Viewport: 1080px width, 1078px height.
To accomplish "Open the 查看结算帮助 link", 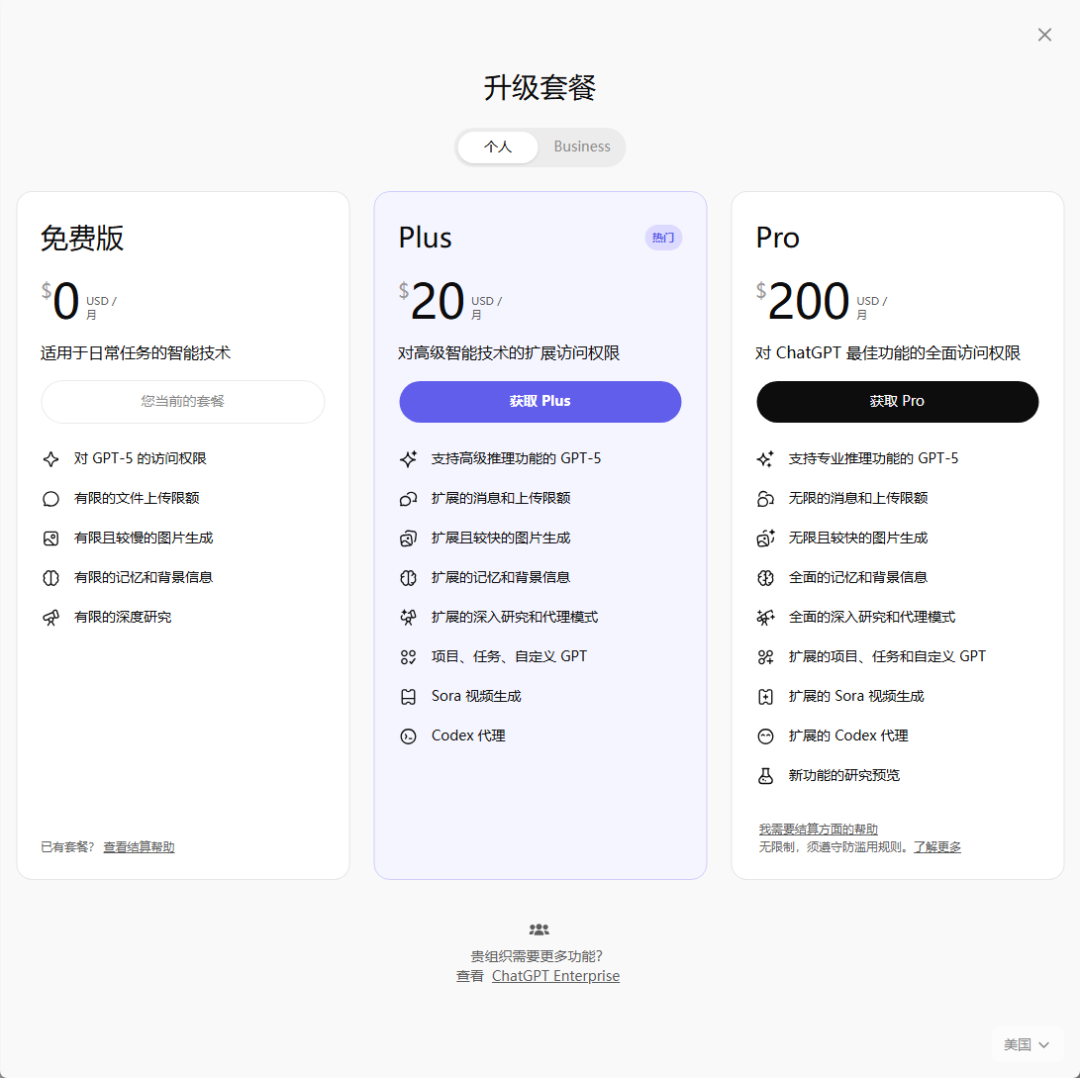I will pos(139,847).
